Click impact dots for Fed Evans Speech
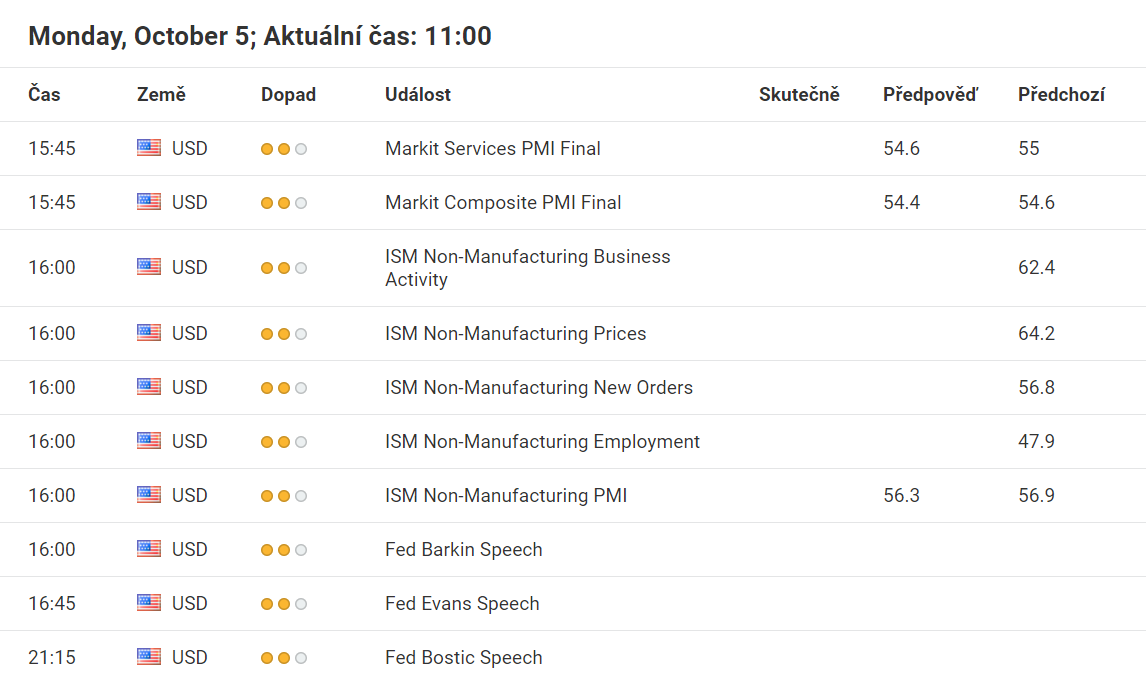 click(284, 604)
